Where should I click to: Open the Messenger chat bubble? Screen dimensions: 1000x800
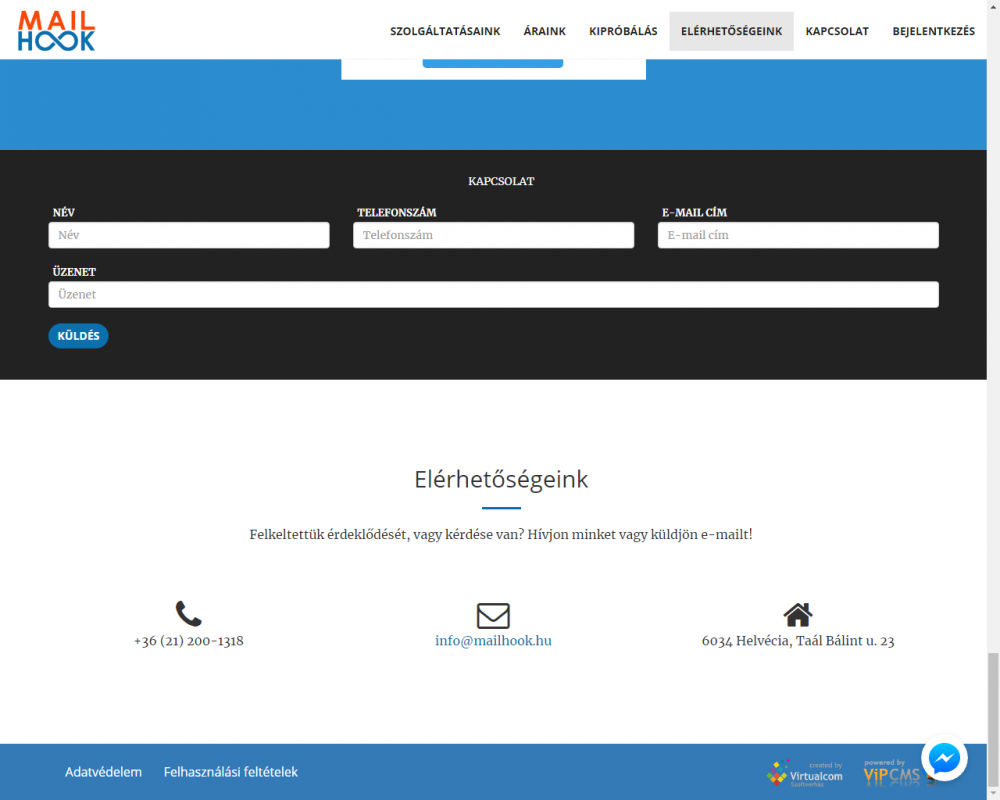coord(944,759)
